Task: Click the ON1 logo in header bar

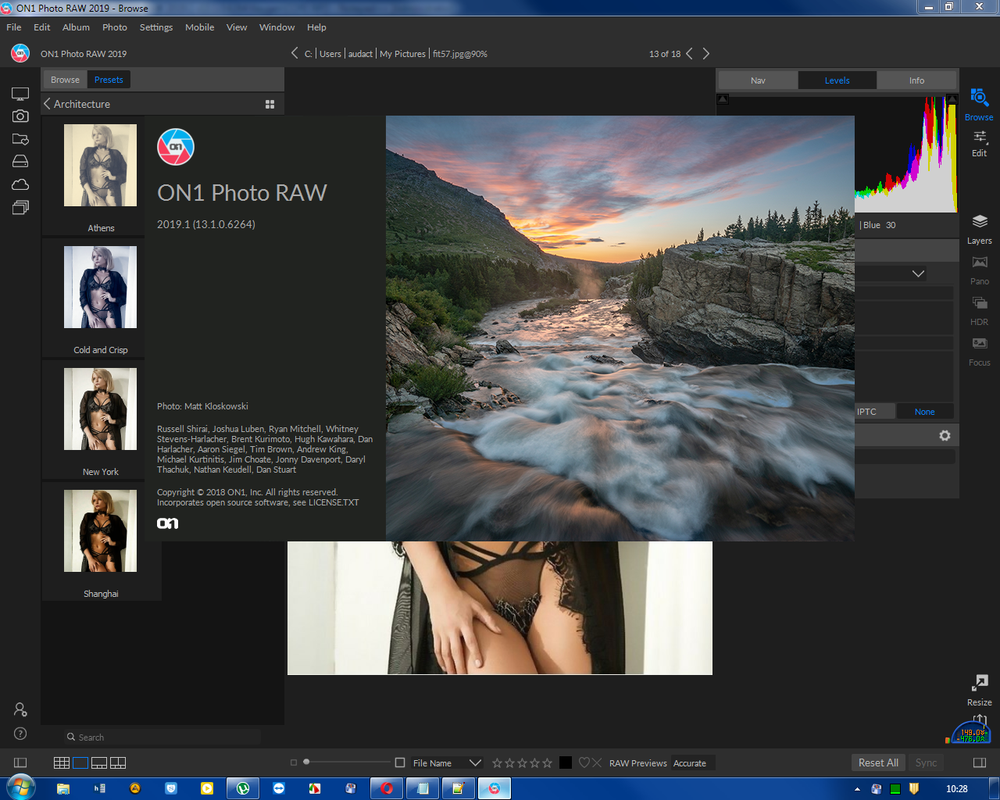Action: [20, 53]
